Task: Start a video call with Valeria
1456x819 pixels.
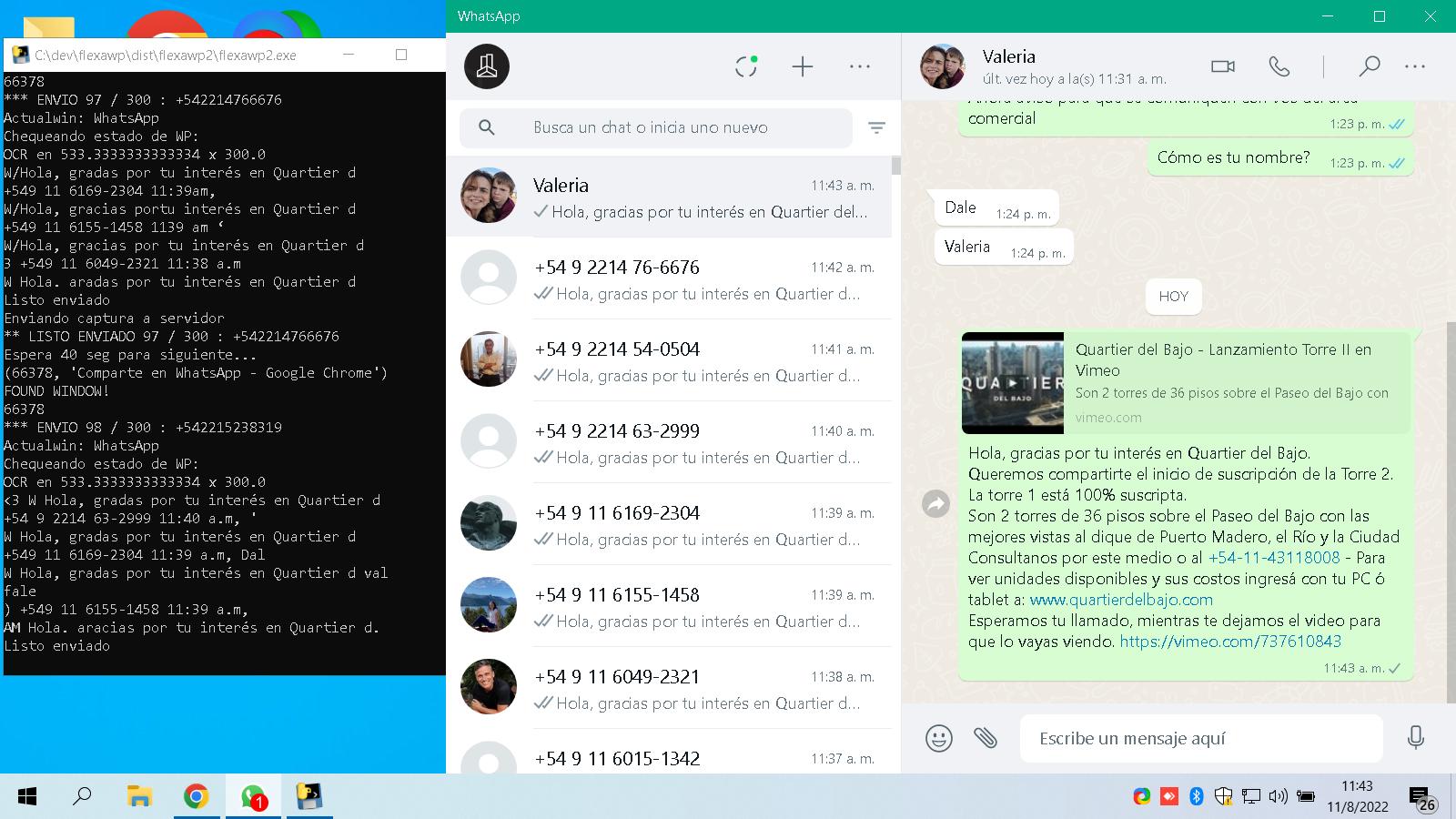Action: [x=1223, y=66]
